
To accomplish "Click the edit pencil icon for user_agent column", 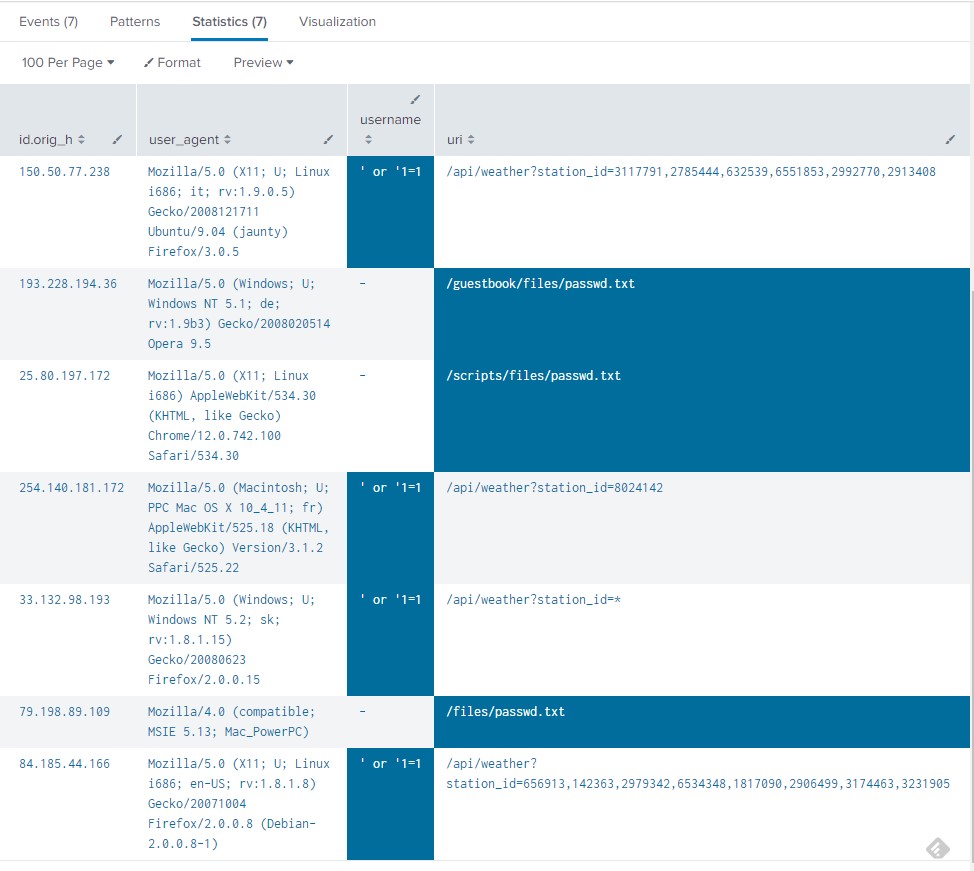I will coord(328,139).
